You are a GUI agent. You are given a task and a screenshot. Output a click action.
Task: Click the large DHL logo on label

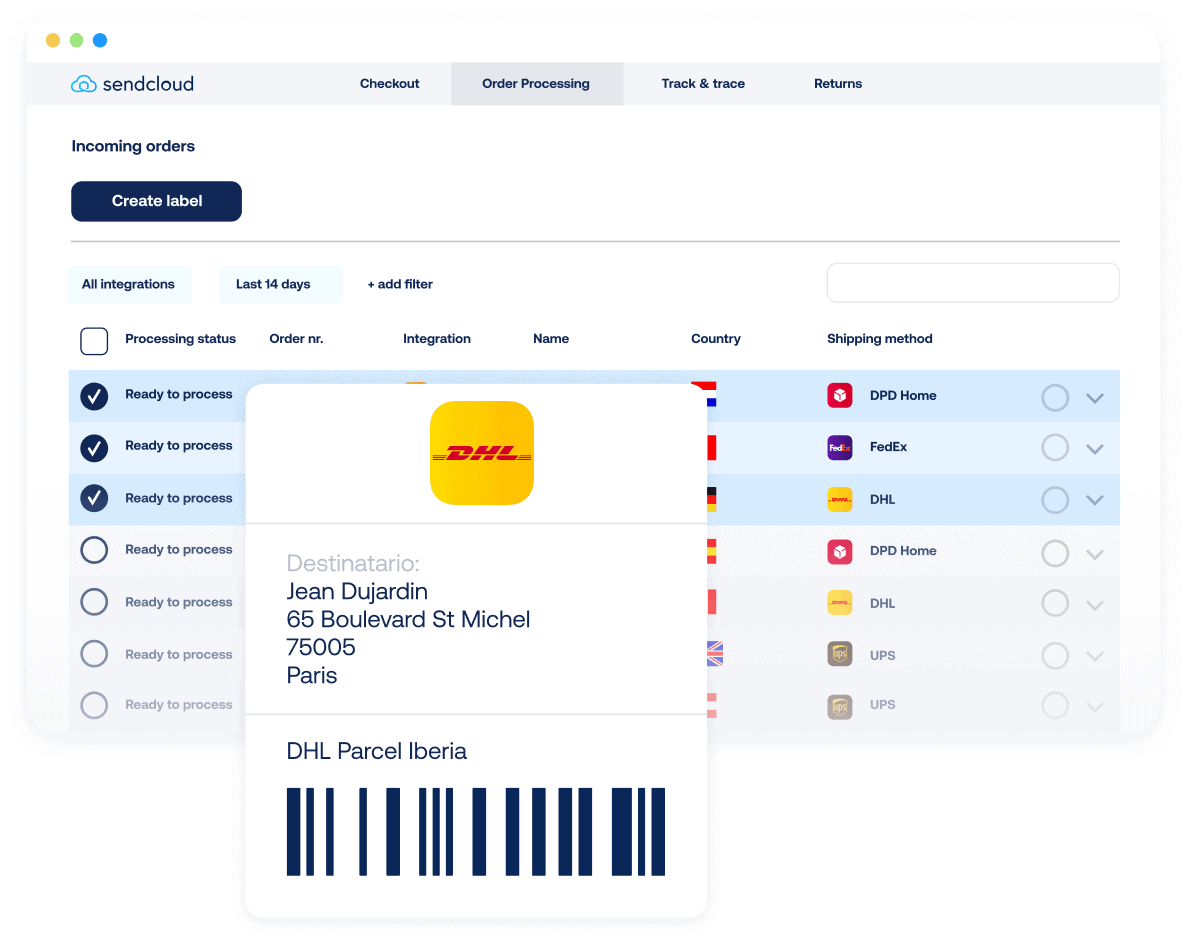pos(481,453)
